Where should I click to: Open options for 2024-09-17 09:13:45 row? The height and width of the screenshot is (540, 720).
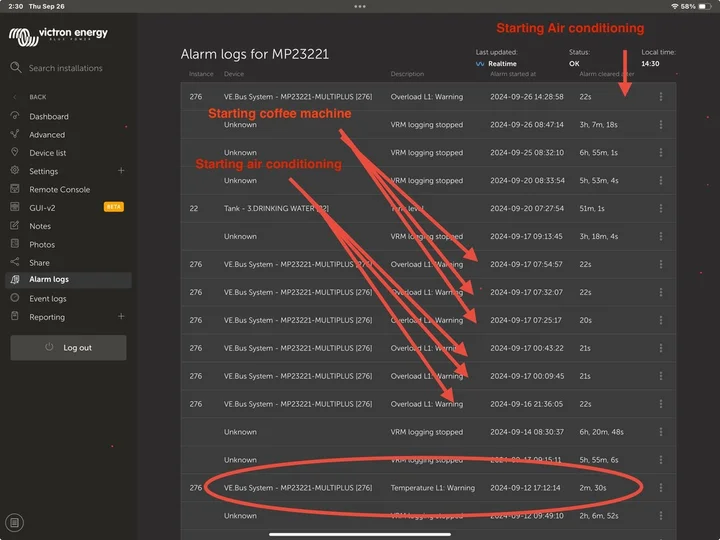[661, 236]
